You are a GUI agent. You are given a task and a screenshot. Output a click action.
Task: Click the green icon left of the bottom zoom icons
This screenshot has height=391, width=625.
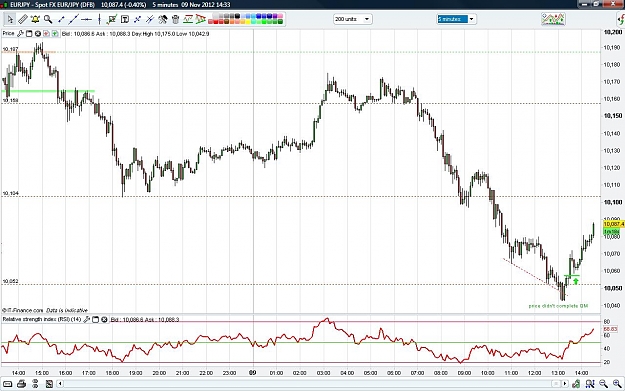pos(576,384)
